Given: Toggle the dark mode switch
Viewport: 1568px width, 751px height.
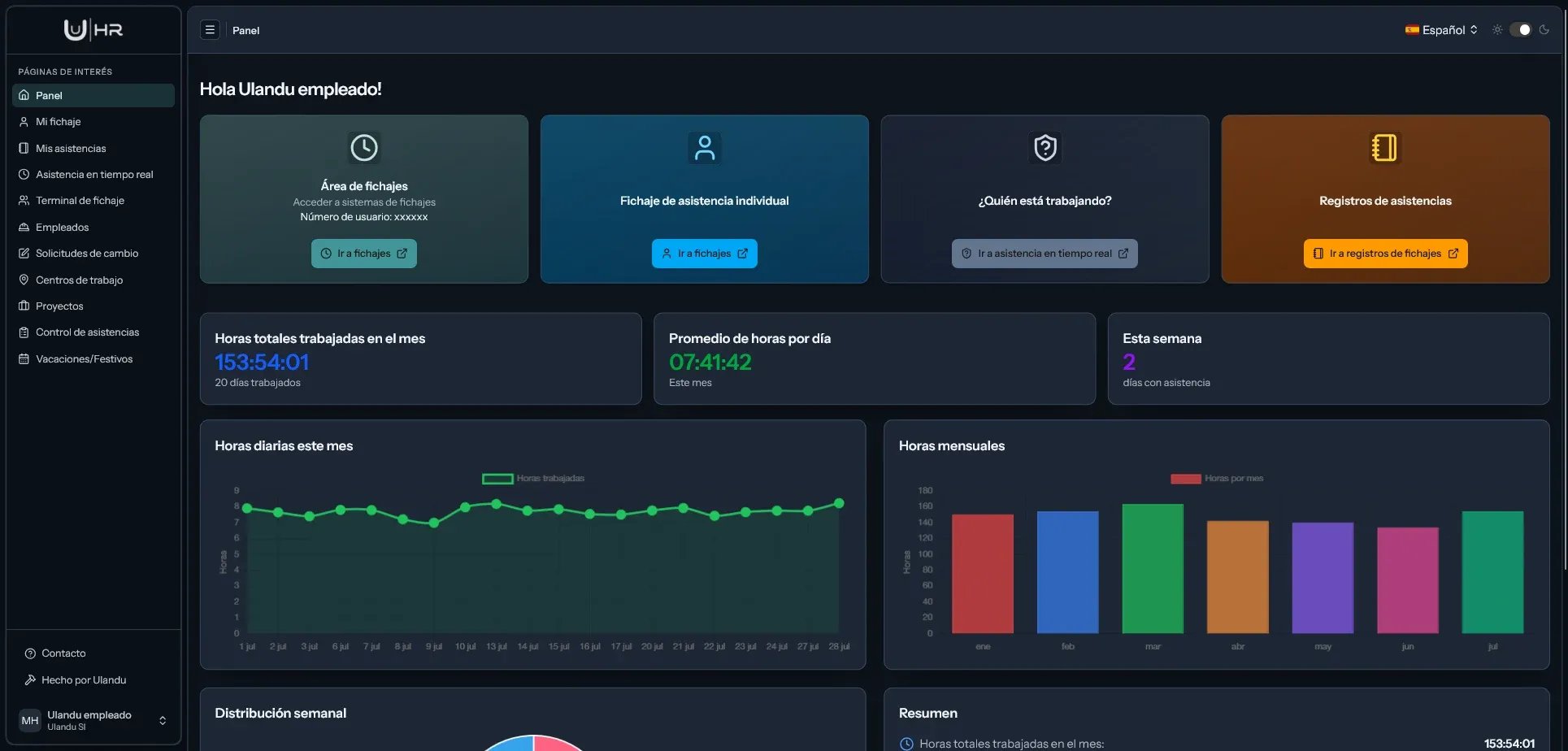Looking at the screenshot, I should (1520, 30).
